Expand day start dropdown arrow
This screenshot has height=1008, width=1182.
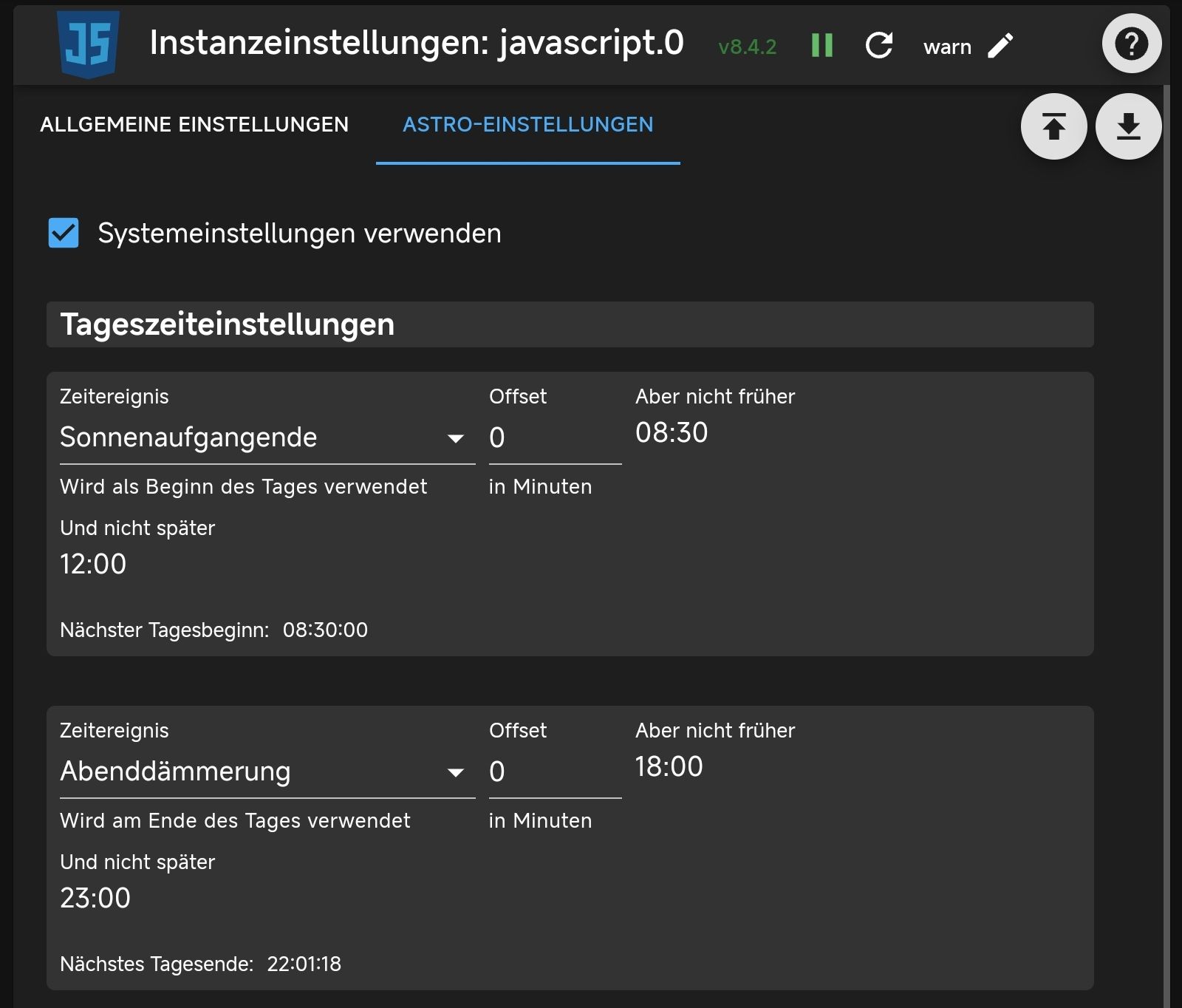[456, 438]
